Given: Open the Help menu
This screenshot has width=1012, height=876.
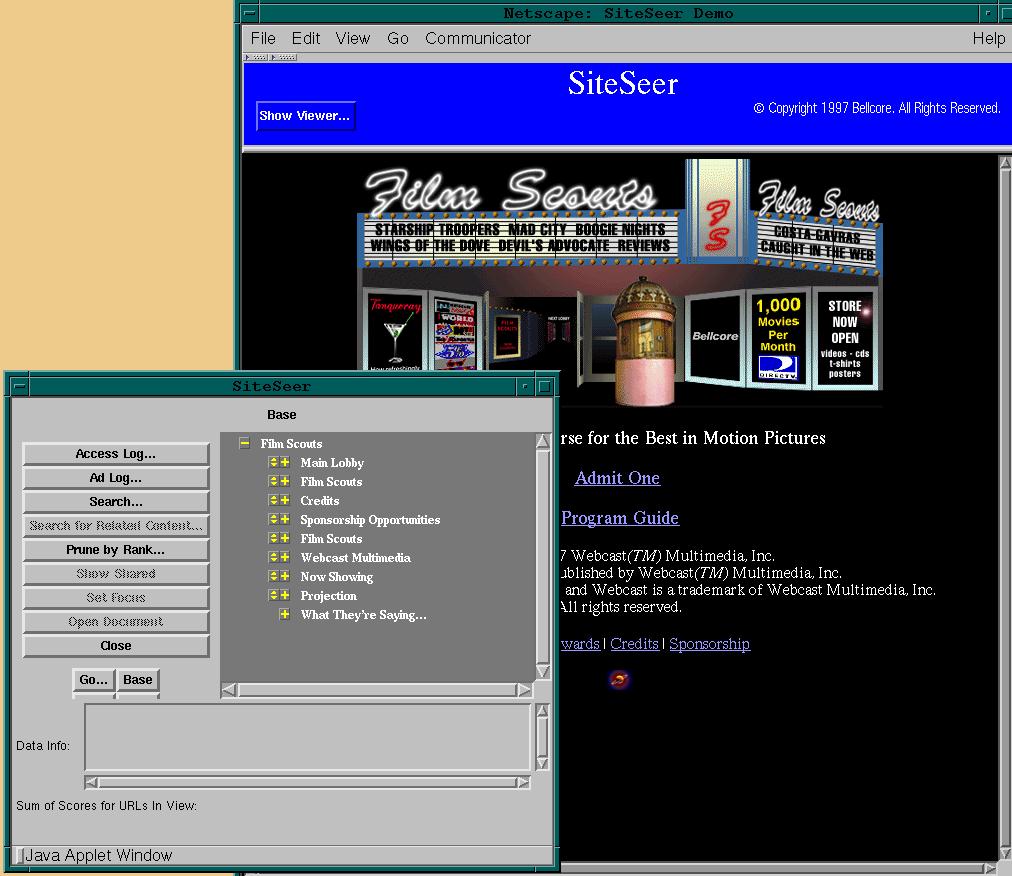Looking at the screenshot, I should point(989,39).
